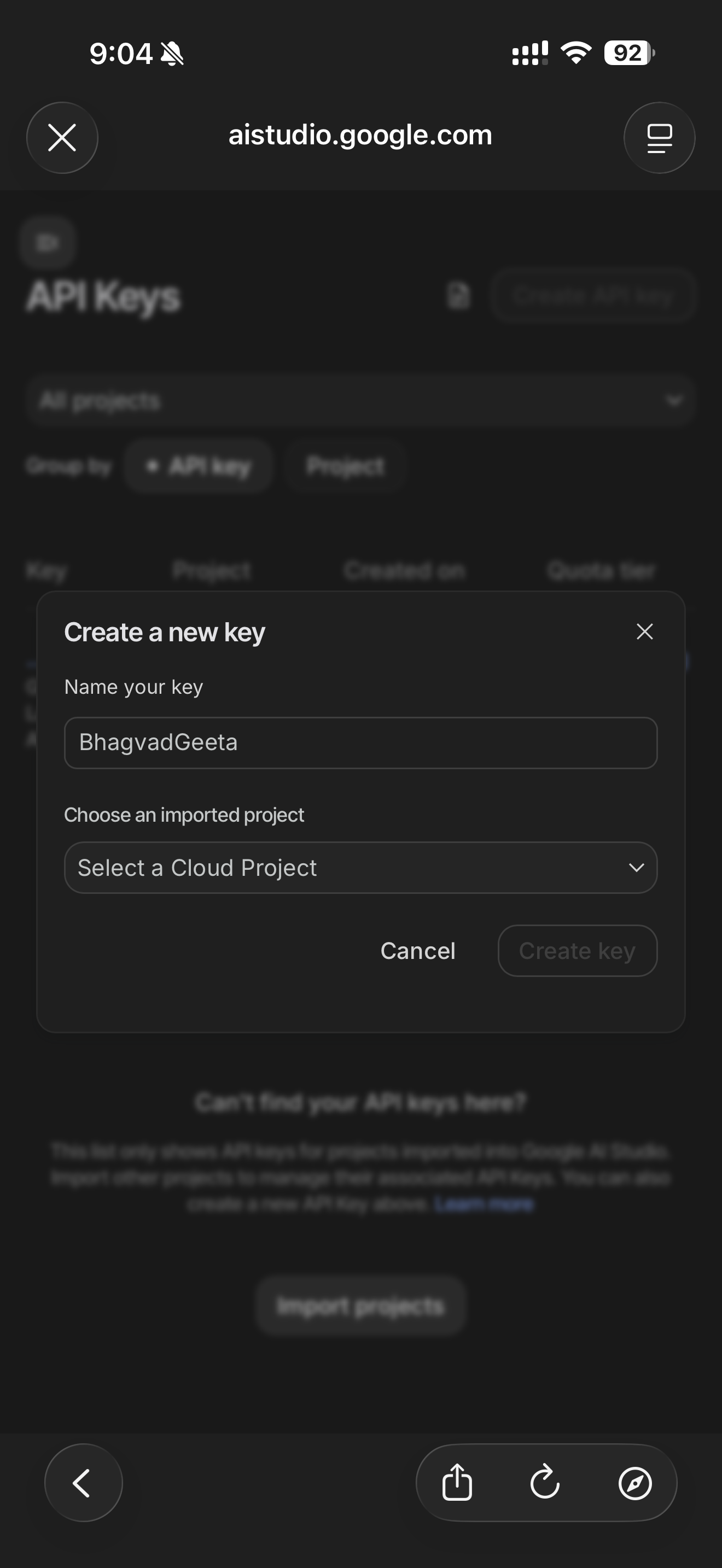This screenshot has width=722, height=1568.
Task: Open the Learn more link
Action: click(x=485, y=1204)
